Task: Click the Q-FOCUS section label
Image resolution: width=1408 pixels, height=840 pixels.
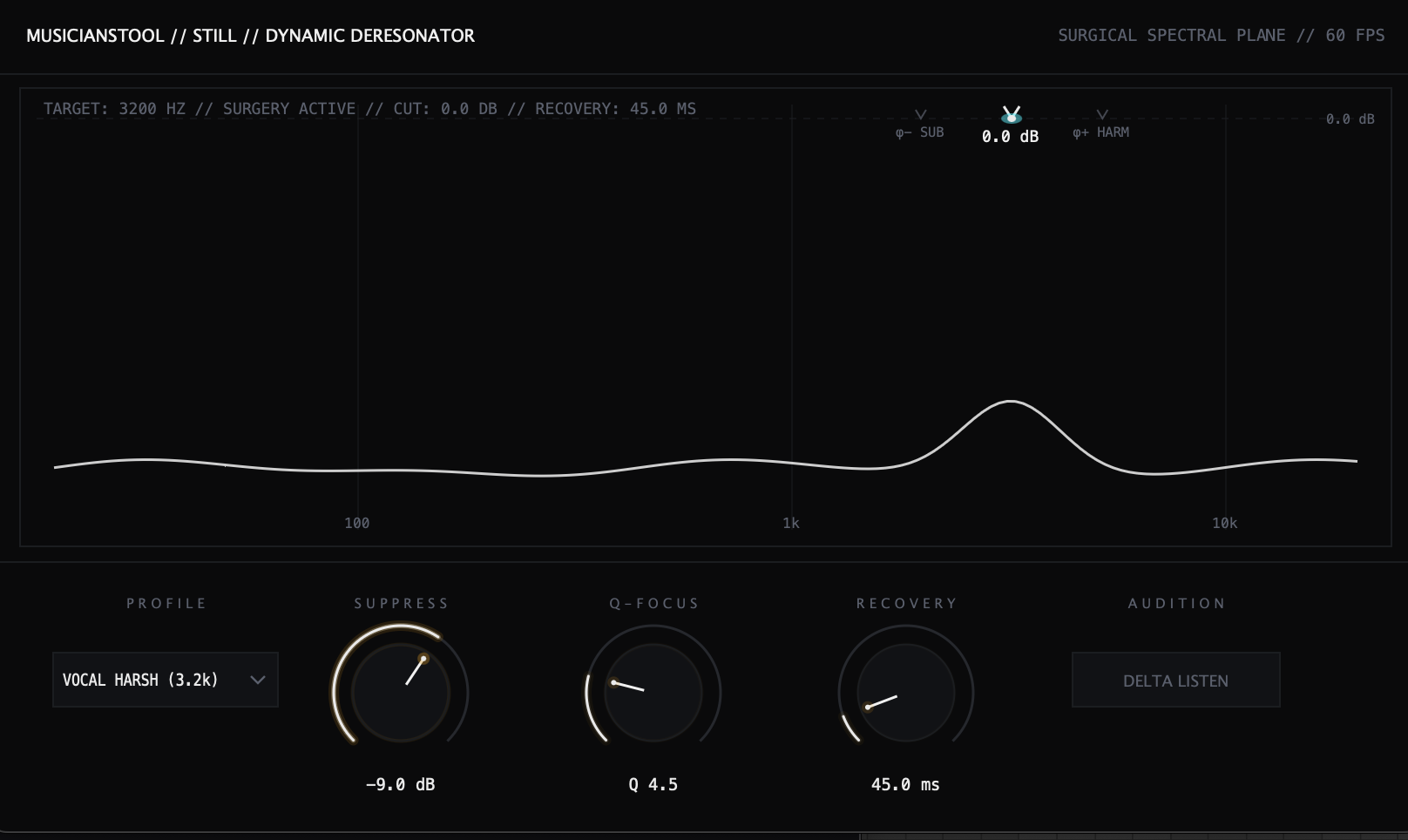Action: click(x=653, y=603)
